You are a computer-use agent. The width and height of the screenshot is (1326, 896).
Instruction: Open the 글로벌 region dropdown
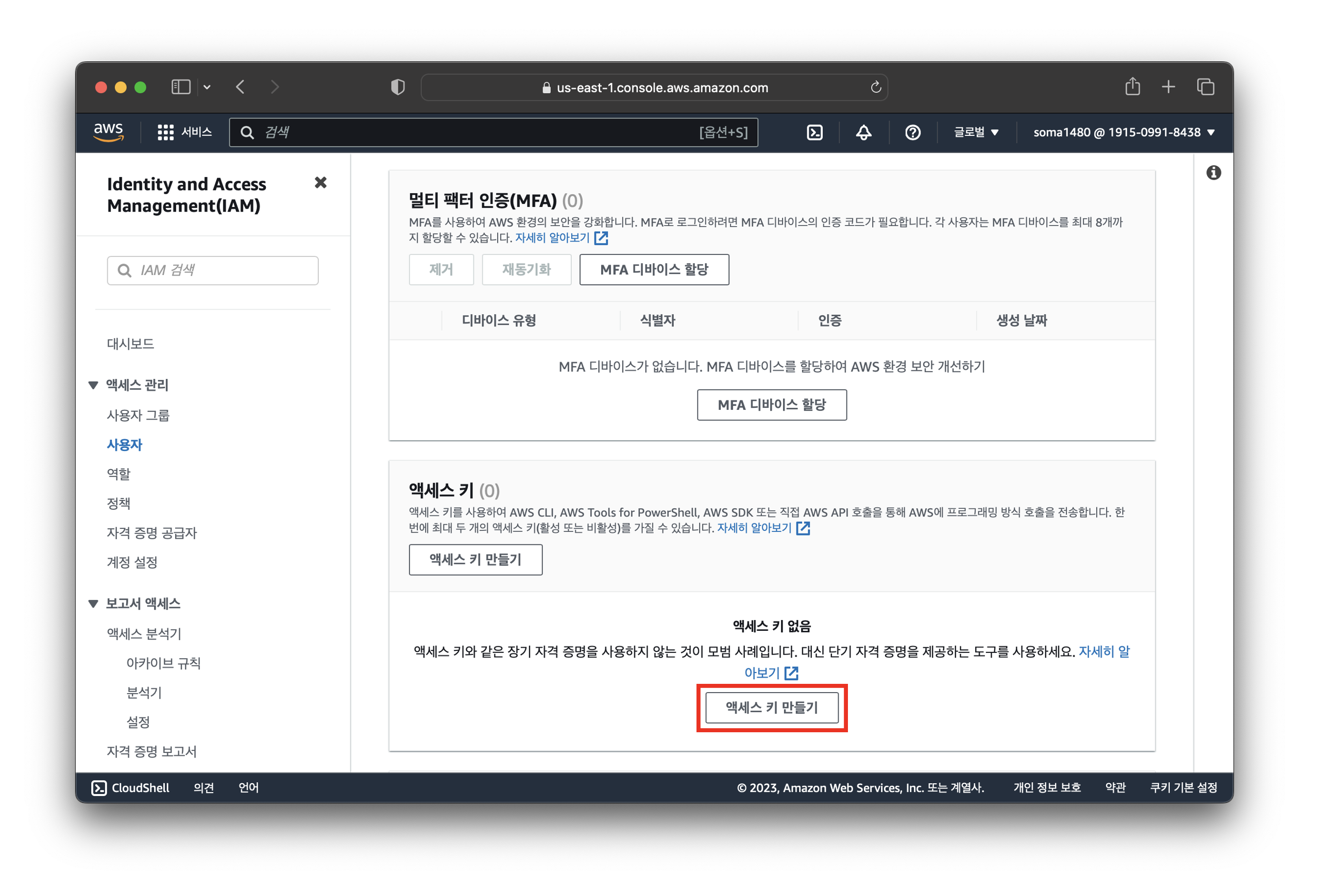click(x=976, y=132)
